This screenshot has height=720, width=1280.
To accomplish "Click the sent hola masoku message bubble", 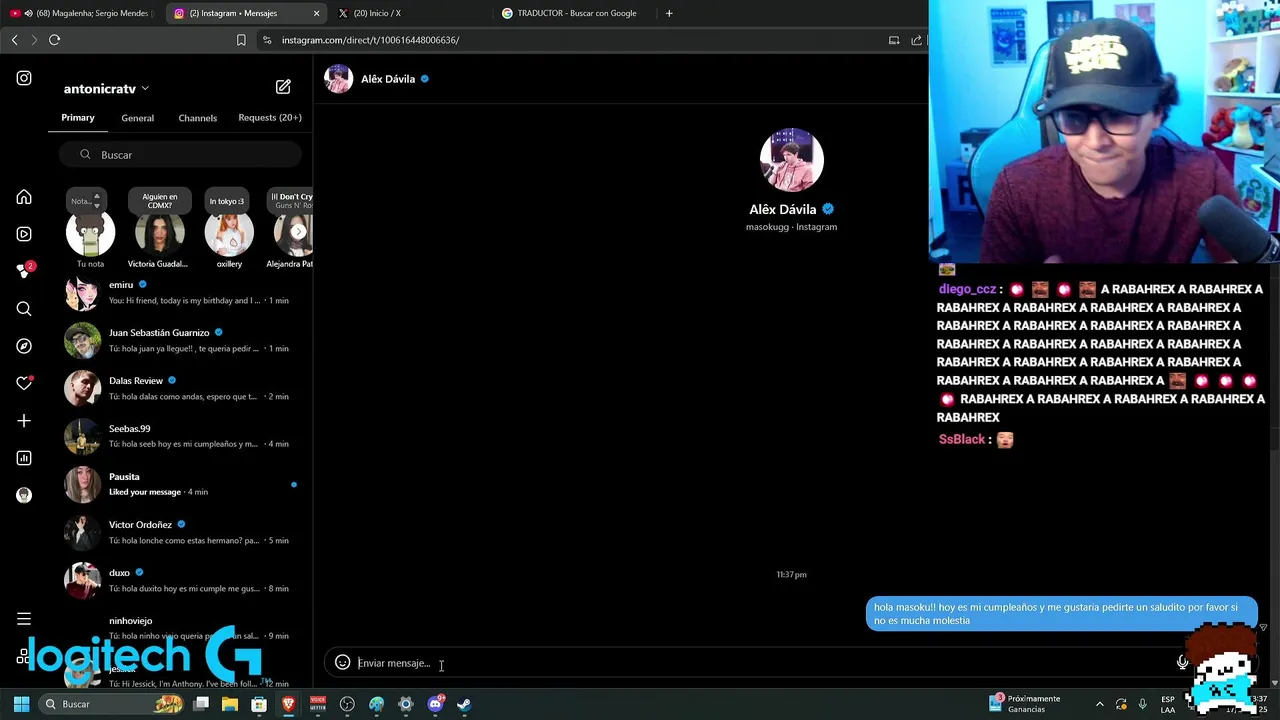I will [1061, 614].
